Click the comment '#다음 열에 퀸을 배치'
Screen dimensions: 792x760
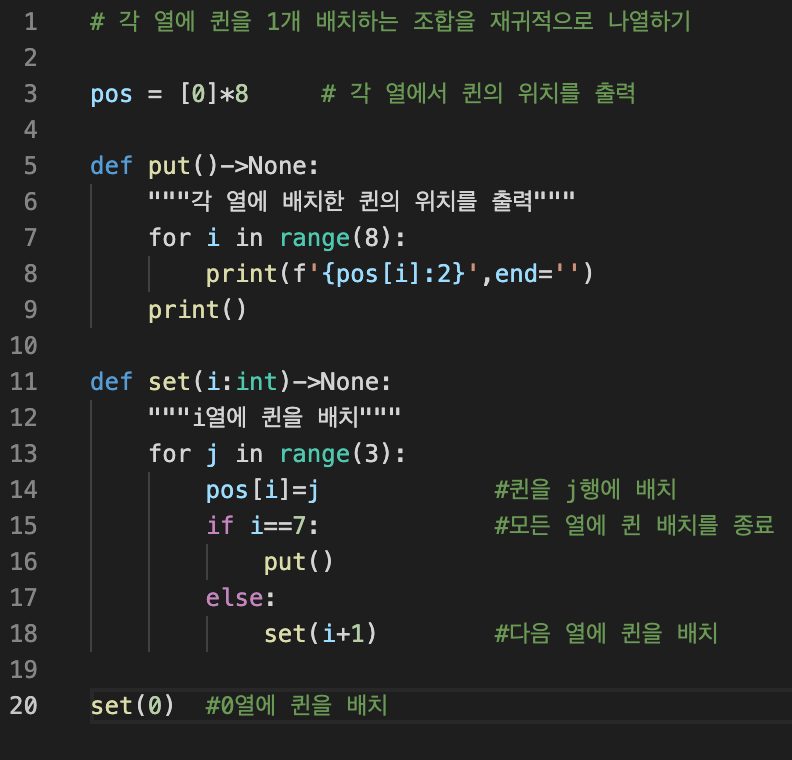606,633
